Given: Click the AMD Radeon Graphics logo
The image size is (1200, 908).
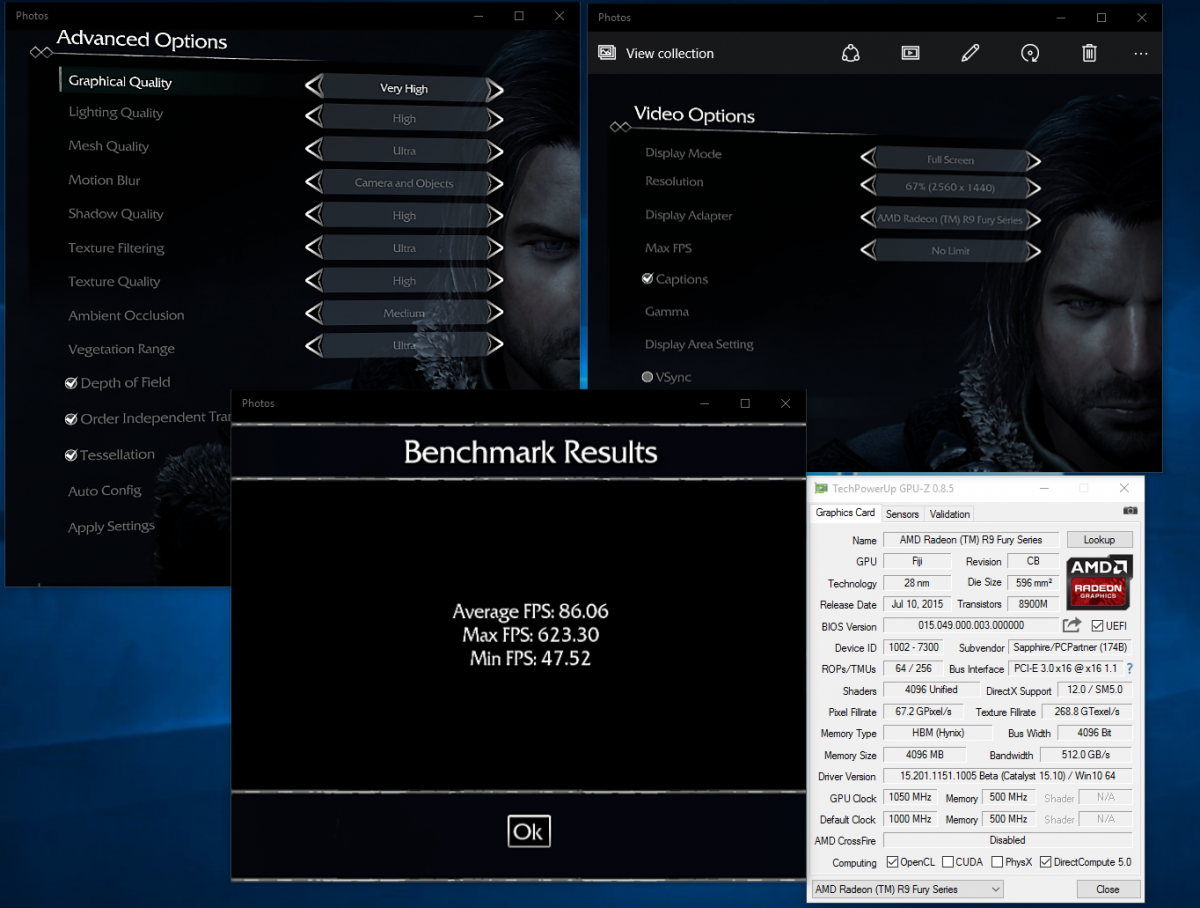Looking at the screenshot, I should pos(1100,583).
